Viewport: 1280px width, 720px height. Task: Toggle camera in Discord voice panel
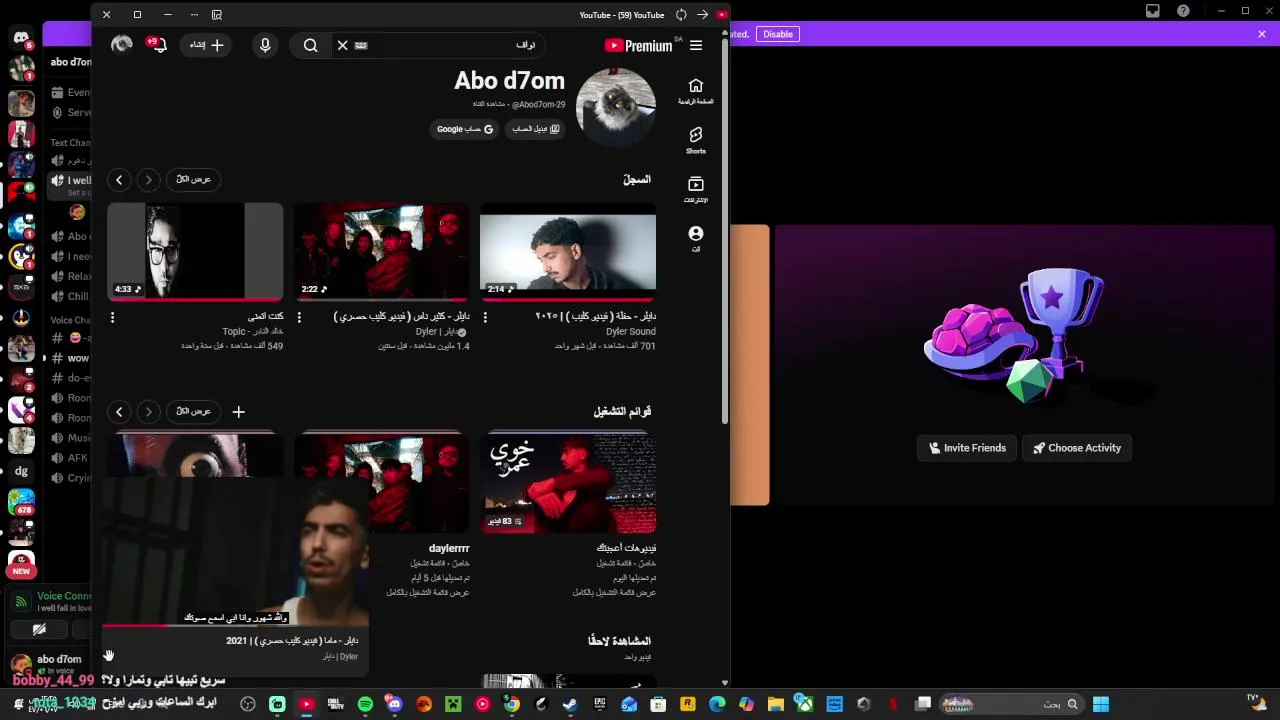tap(39, 629)
